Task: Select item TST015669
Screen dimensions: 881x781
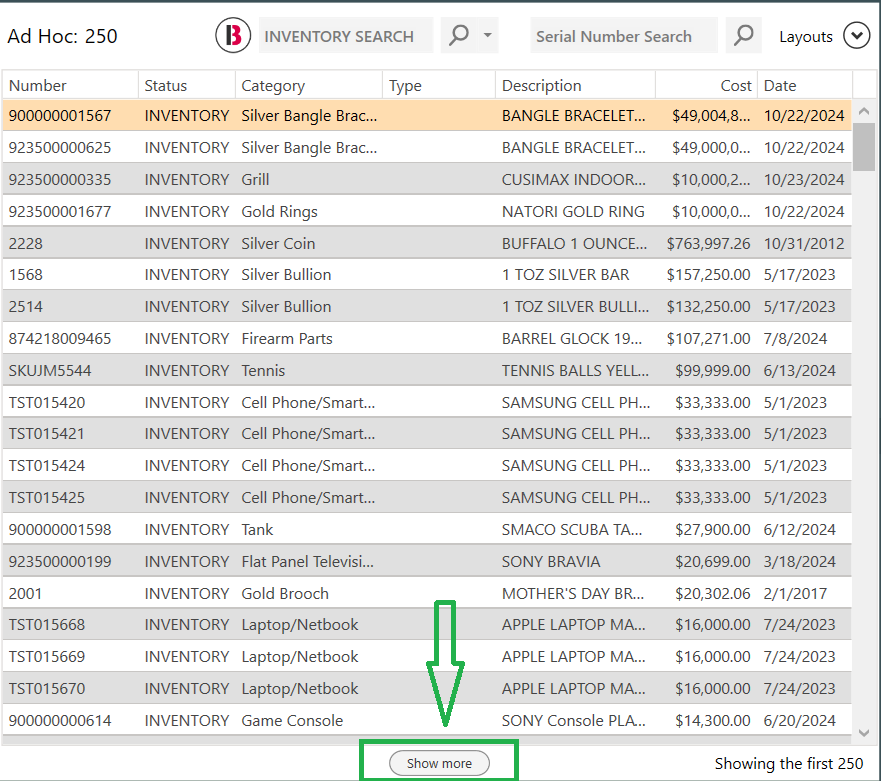Action: pos(427,656)
